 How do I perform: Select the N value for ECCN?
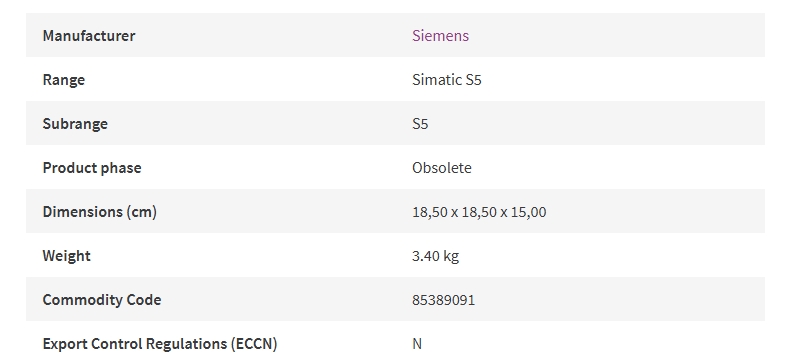(417, 344)
